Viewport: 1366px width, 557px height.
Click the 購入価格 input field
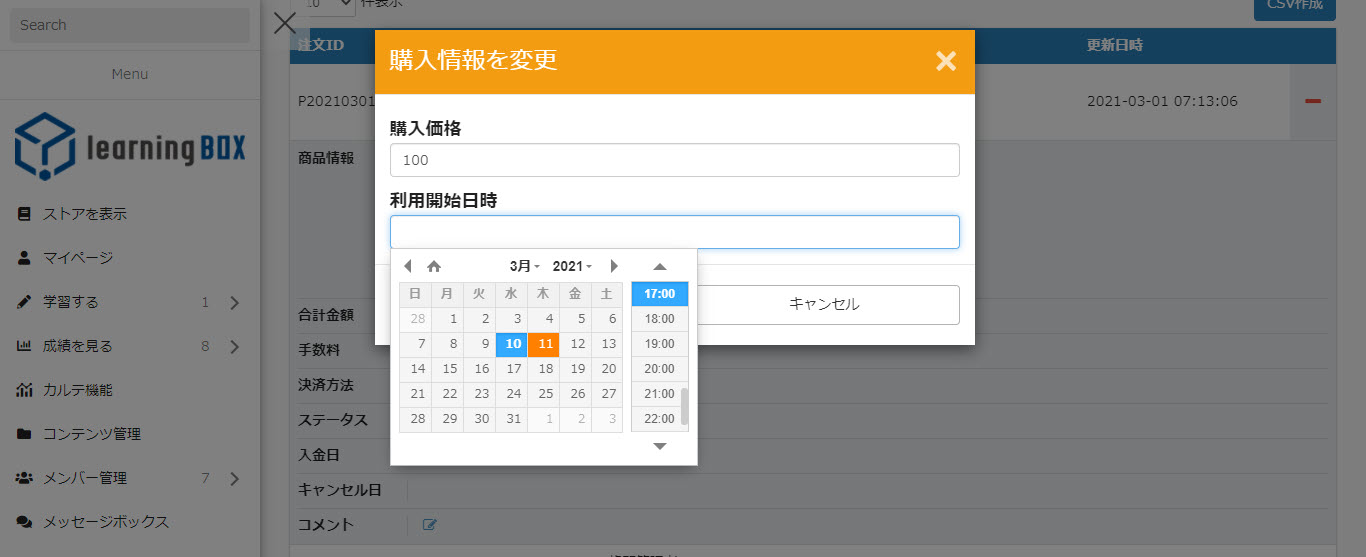click(674, 160)
